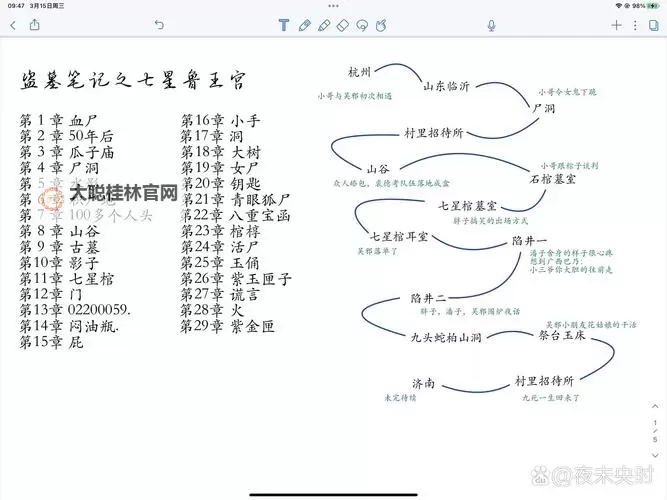Go back using the left chevron

click(13, 25)
